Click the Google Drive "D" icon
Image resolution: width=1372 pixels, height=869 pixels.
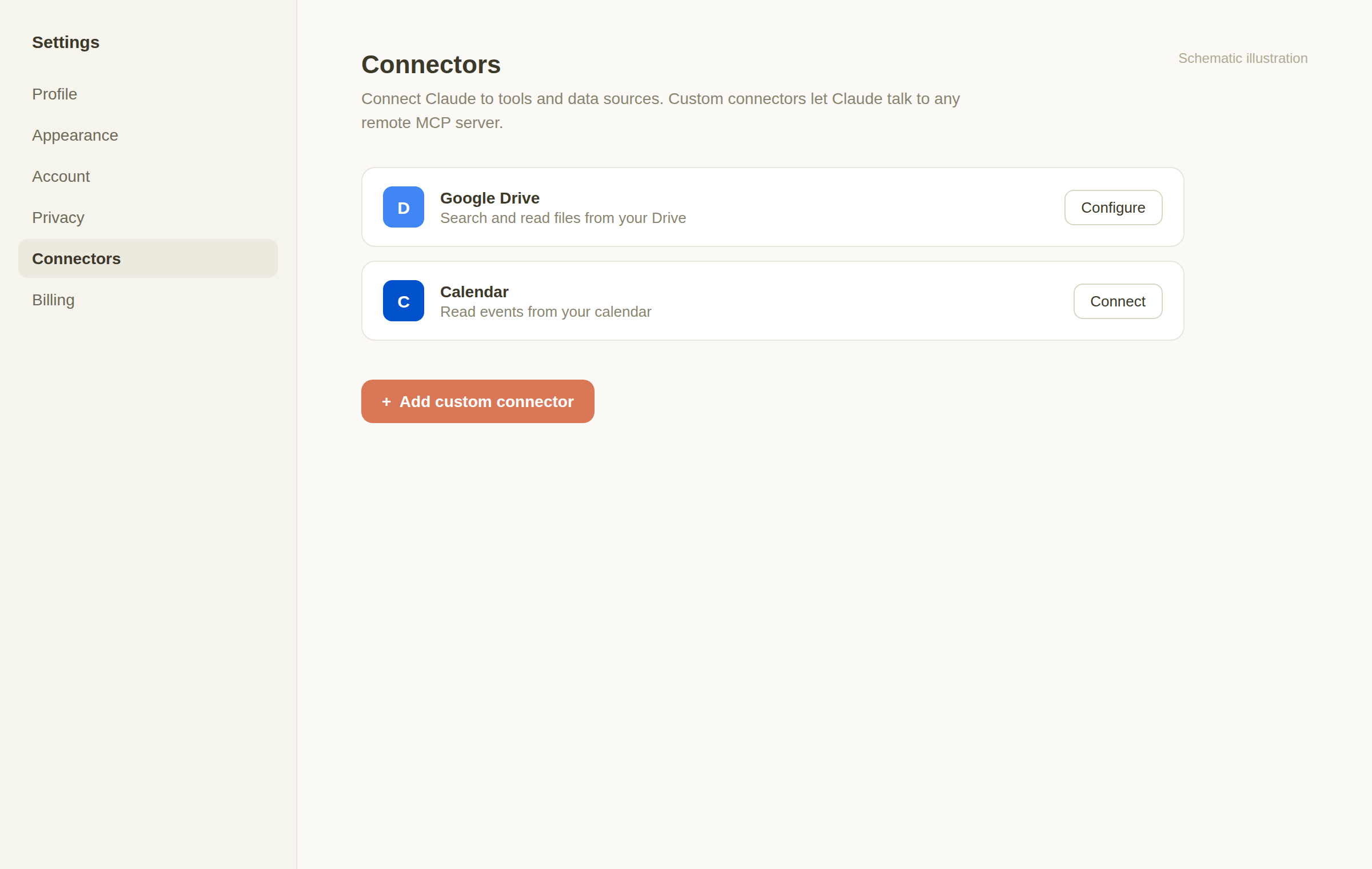click(404, 207)
